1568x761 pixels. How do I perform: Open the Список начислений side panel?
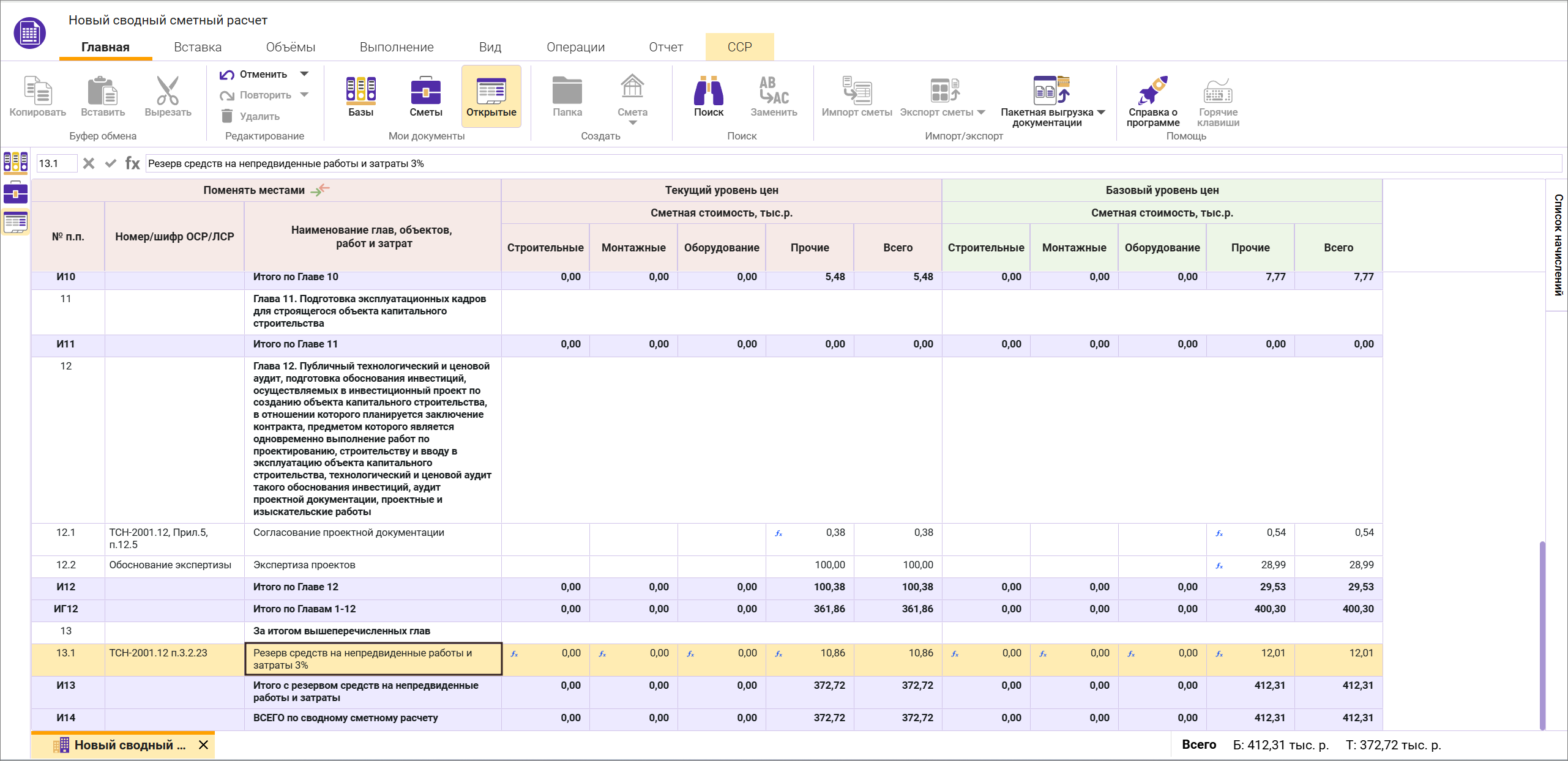point(1558,245)
